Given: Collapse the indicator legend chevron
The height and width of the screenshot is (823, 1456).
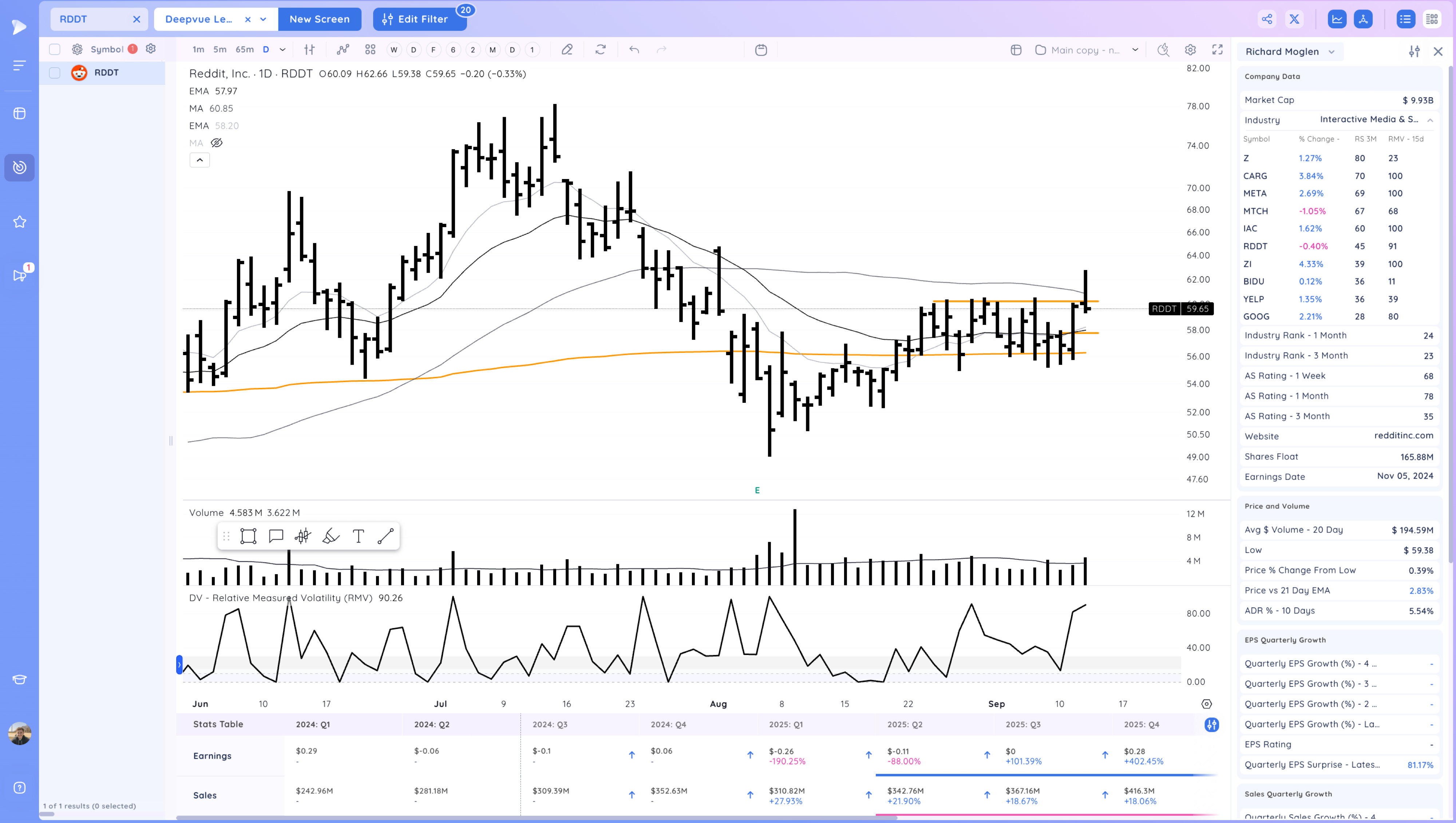Looking at the screenshot, I should click(x=199, y=160).
